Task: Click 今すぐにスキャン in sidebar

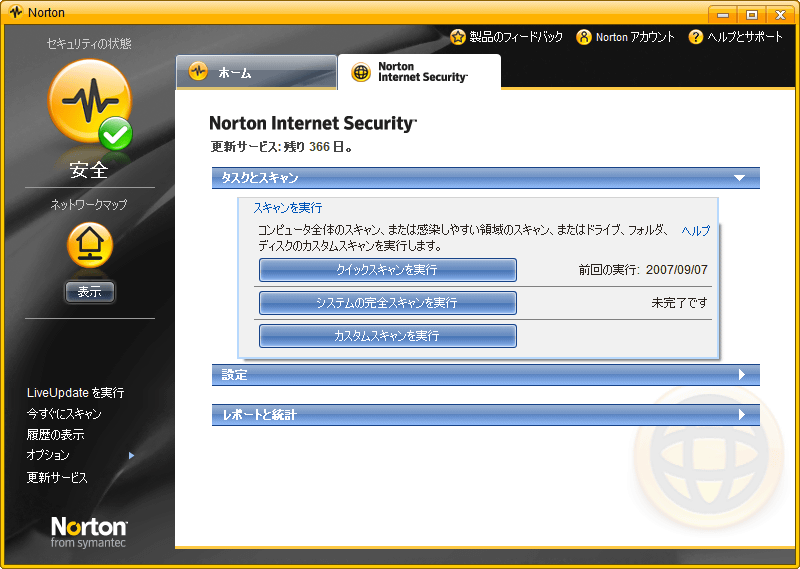Action: [64, 413]
